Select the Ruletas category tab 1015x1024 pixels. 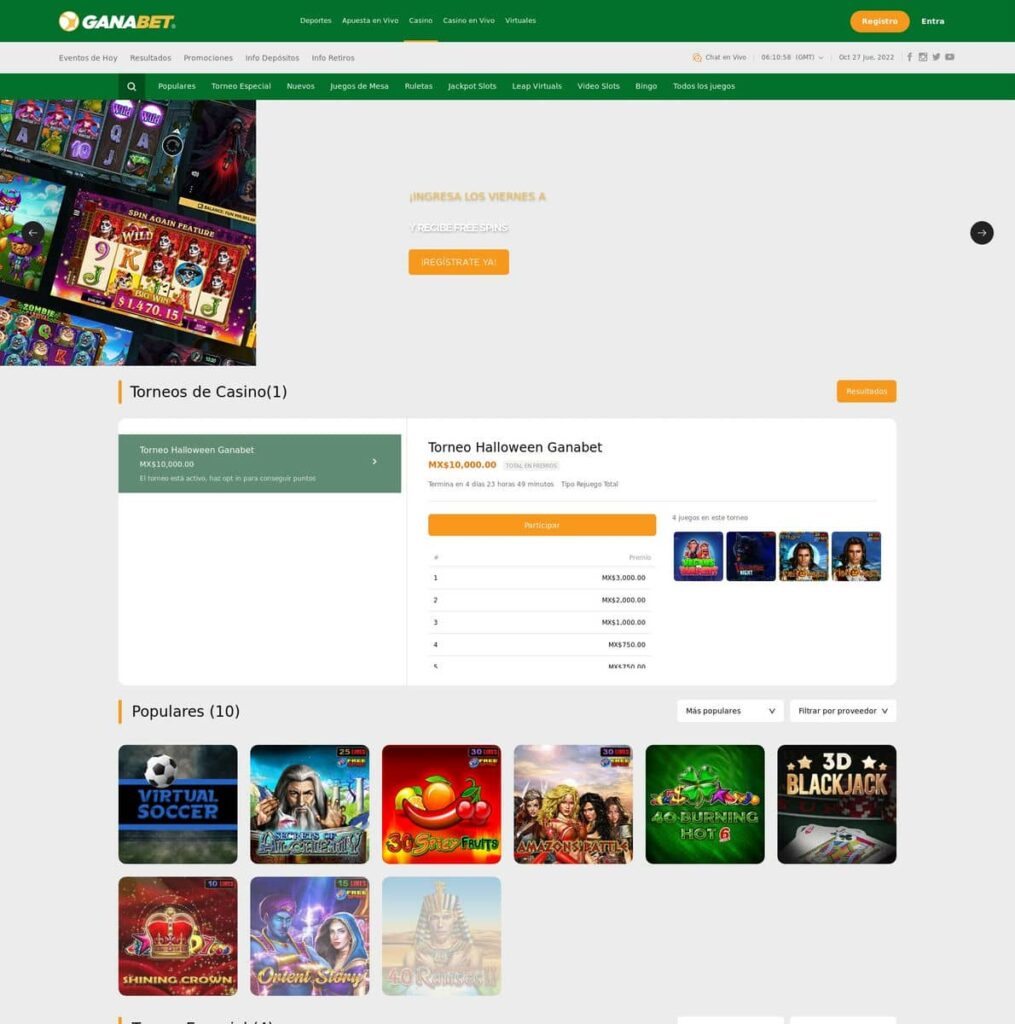(x=418, y=86)
